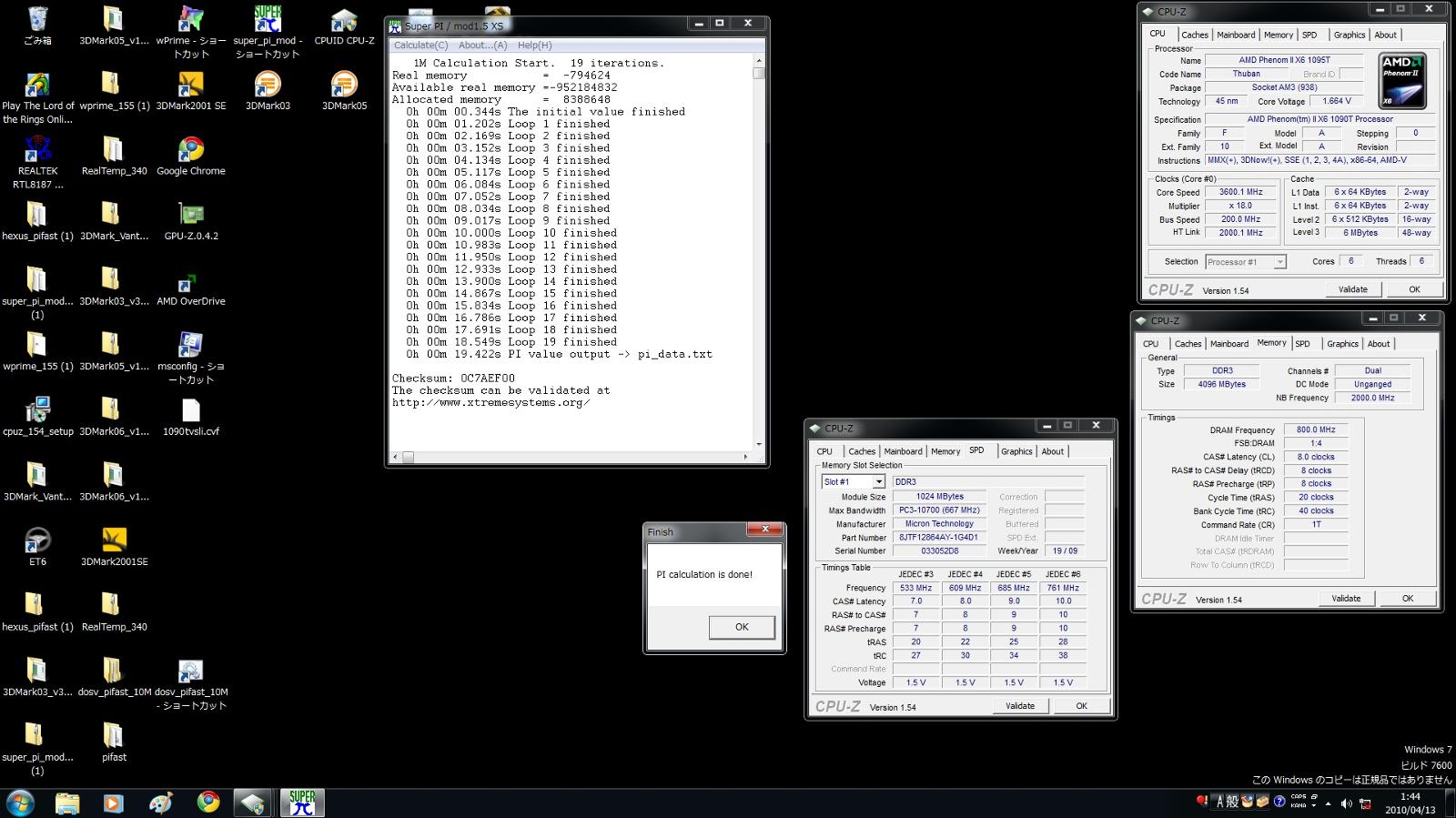This screenshot has width=1456, height=818.
Task: Open CPUID CPU-Z desktop icon
Action: click(344, 25)
